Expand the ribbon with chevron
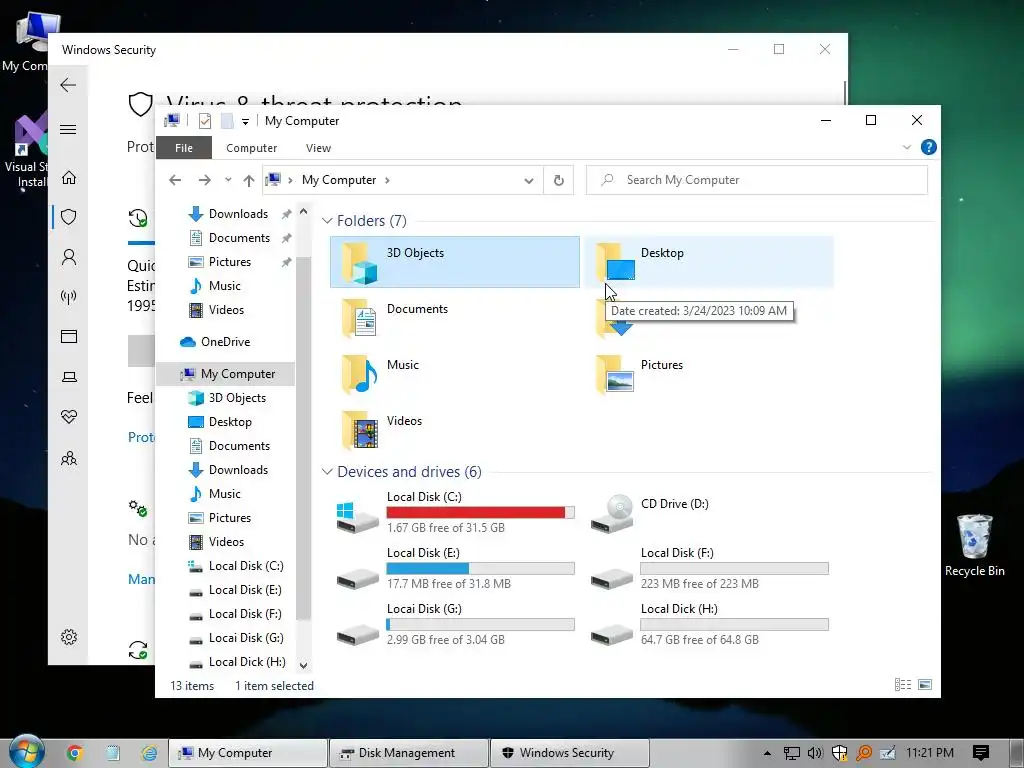 point(906,148)
